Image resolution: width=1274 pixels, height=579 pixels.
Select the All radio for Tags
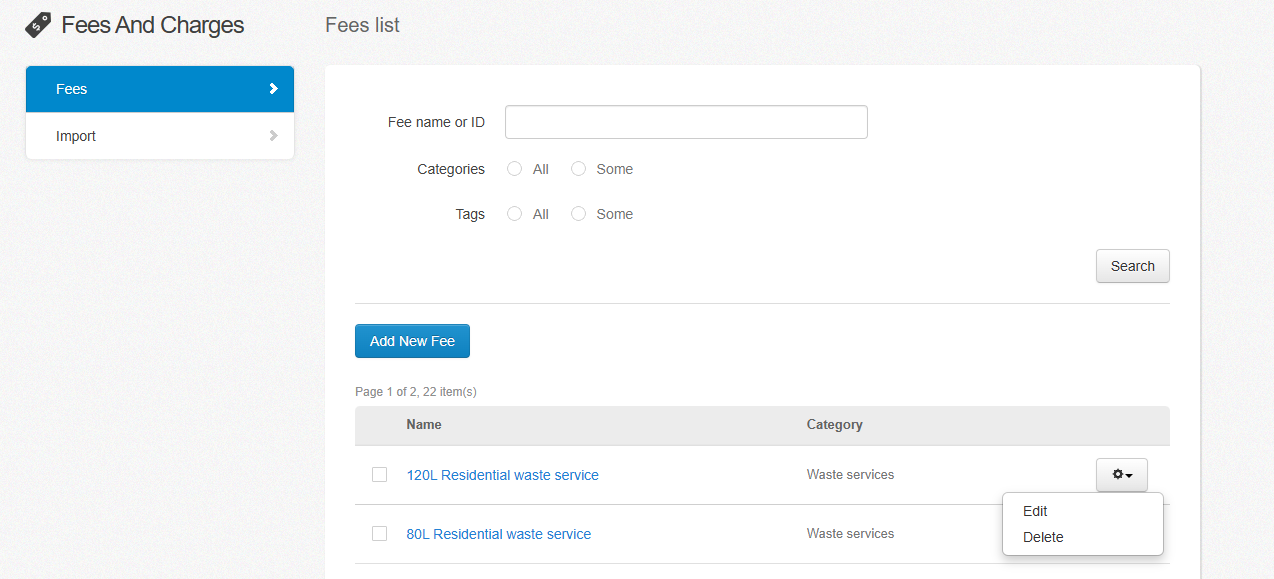point(515,214)
